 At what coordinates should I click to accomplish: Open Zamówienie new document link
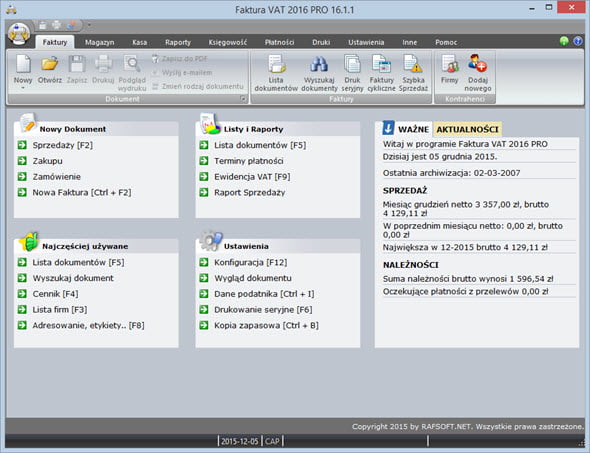[x=56, y=177]
